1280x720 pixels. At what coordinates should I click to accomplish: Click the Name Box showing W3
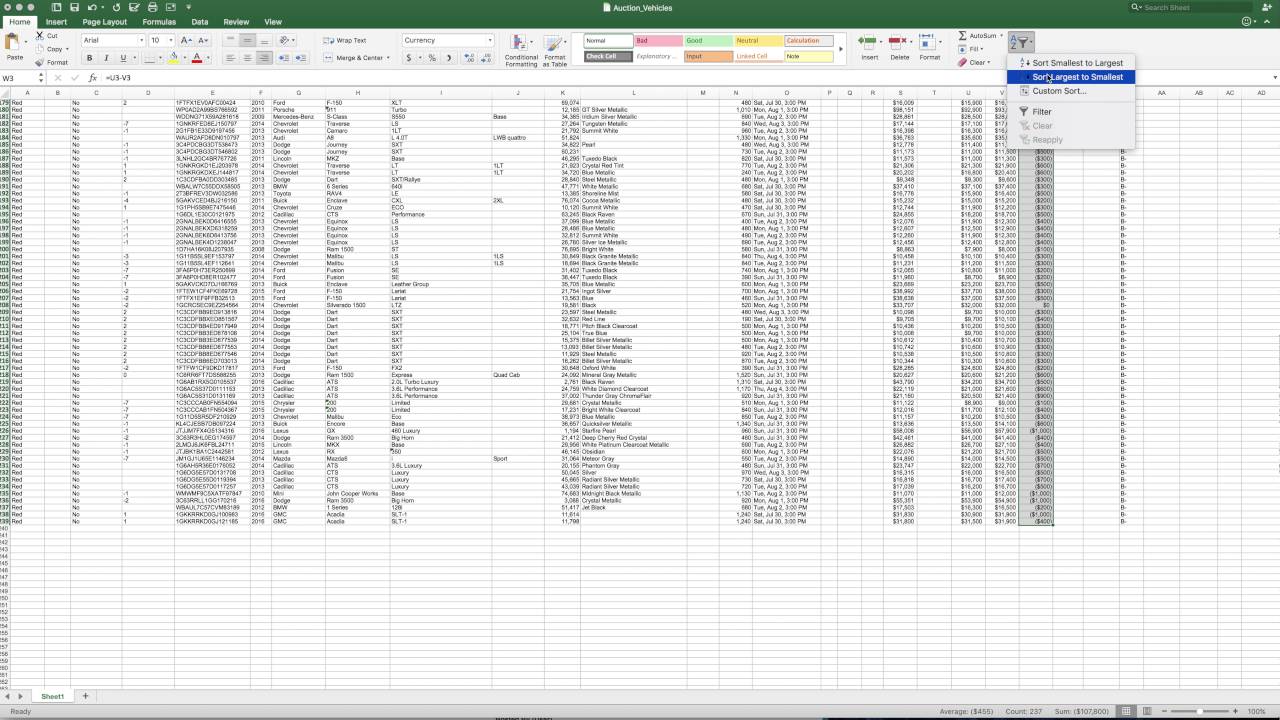20,78
